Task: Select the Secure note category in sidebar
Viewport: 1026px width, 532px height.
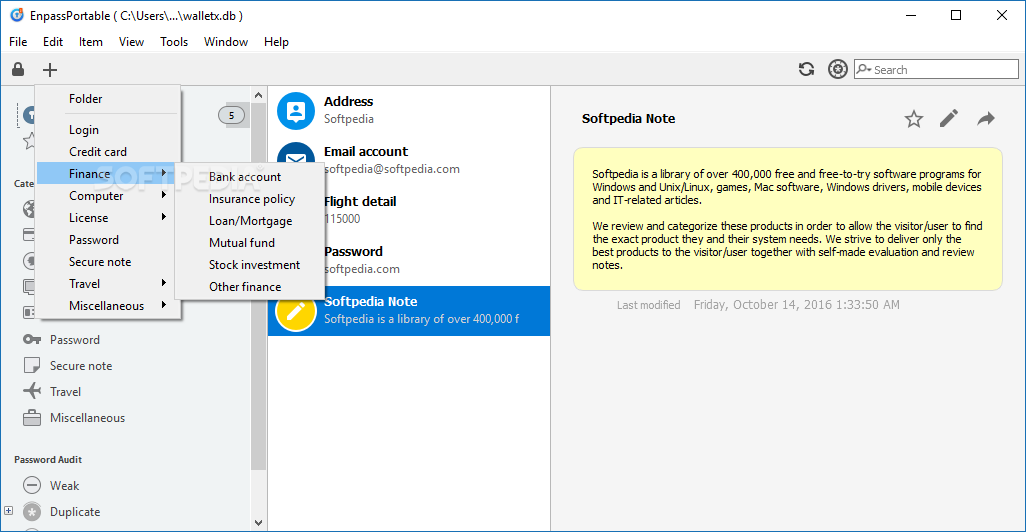Action: pyautogui.click(x=81, y=366)
